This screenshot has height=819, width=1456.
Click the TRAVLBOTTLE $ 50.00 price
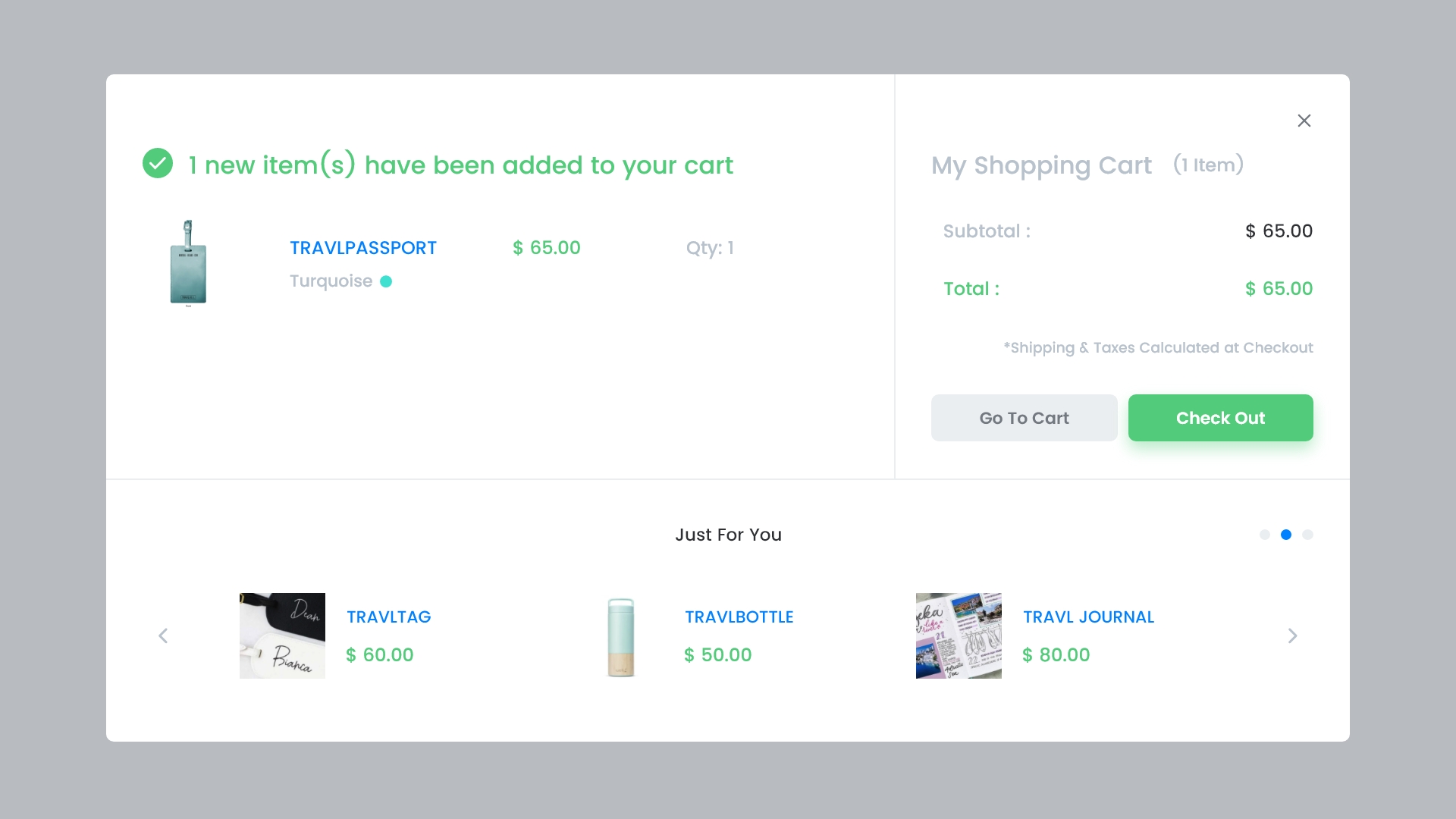[717, 655]
